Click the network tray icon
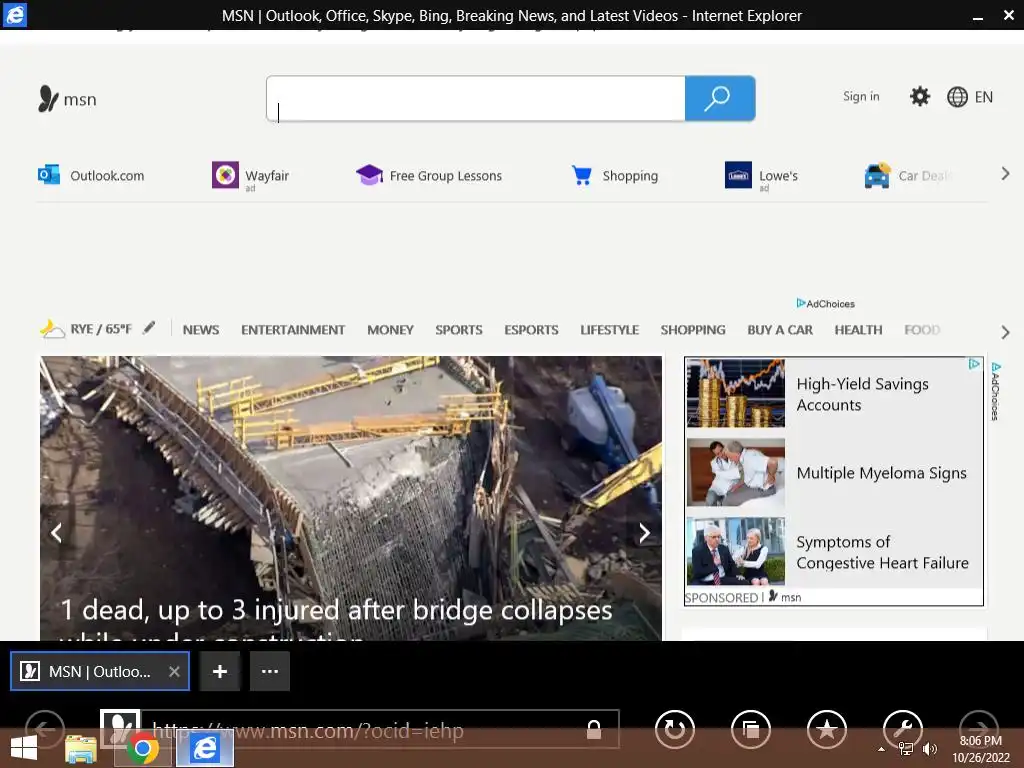This screenshot has height=768, width=1024. [906, 749]
